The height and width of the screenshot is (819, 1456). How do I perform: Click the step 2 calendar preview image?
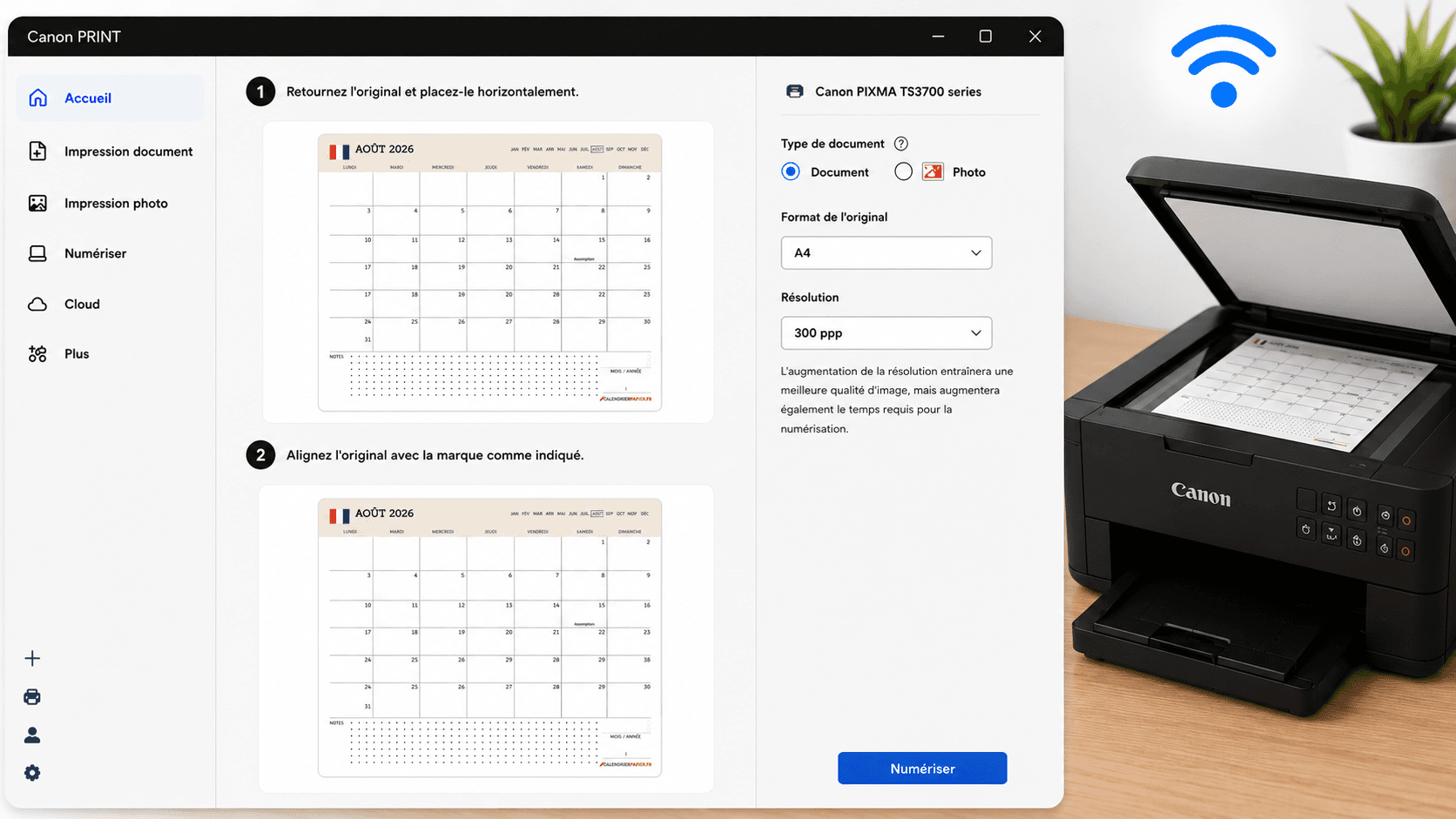[489, 638]
